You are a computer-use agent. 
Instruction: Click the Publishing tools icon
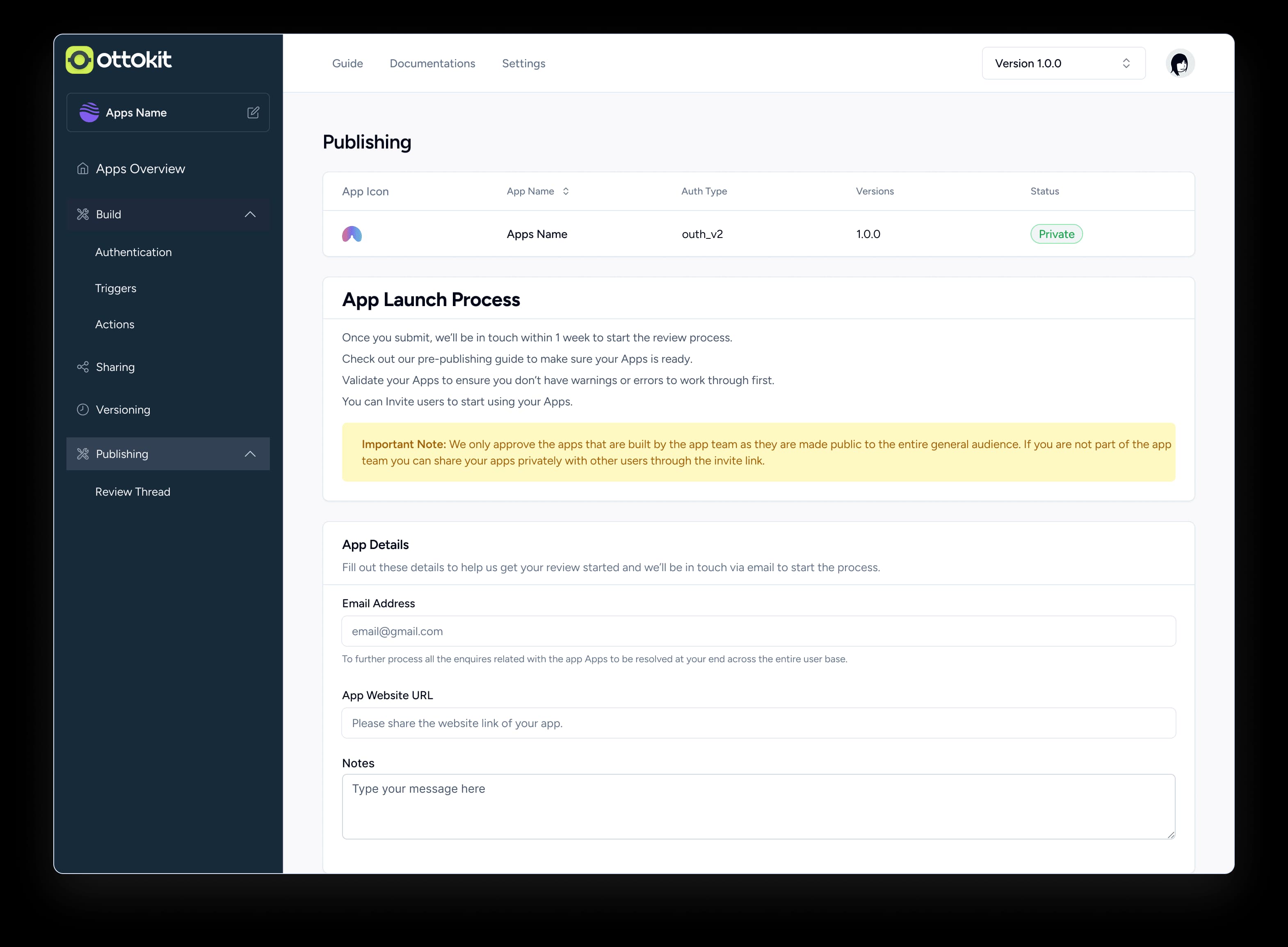coord(82,453)
